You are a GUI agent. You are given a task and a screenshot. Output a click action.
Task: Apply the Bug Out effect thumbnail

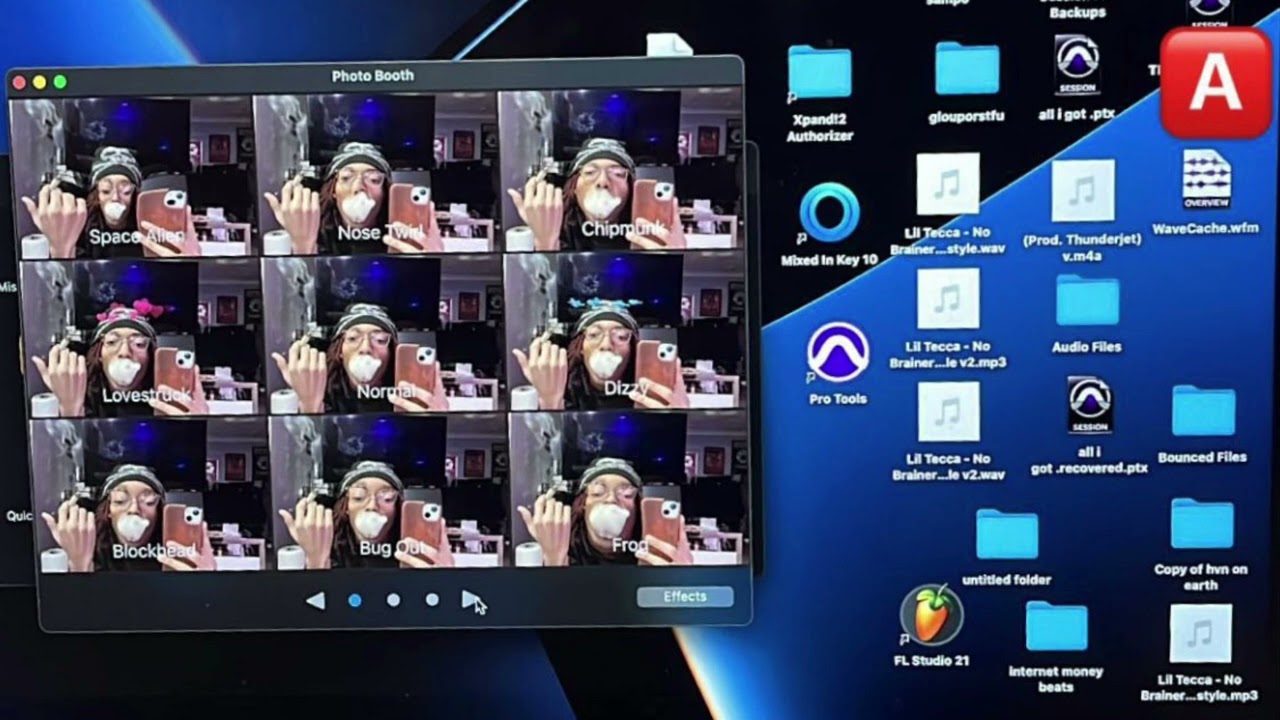point(390,492)
